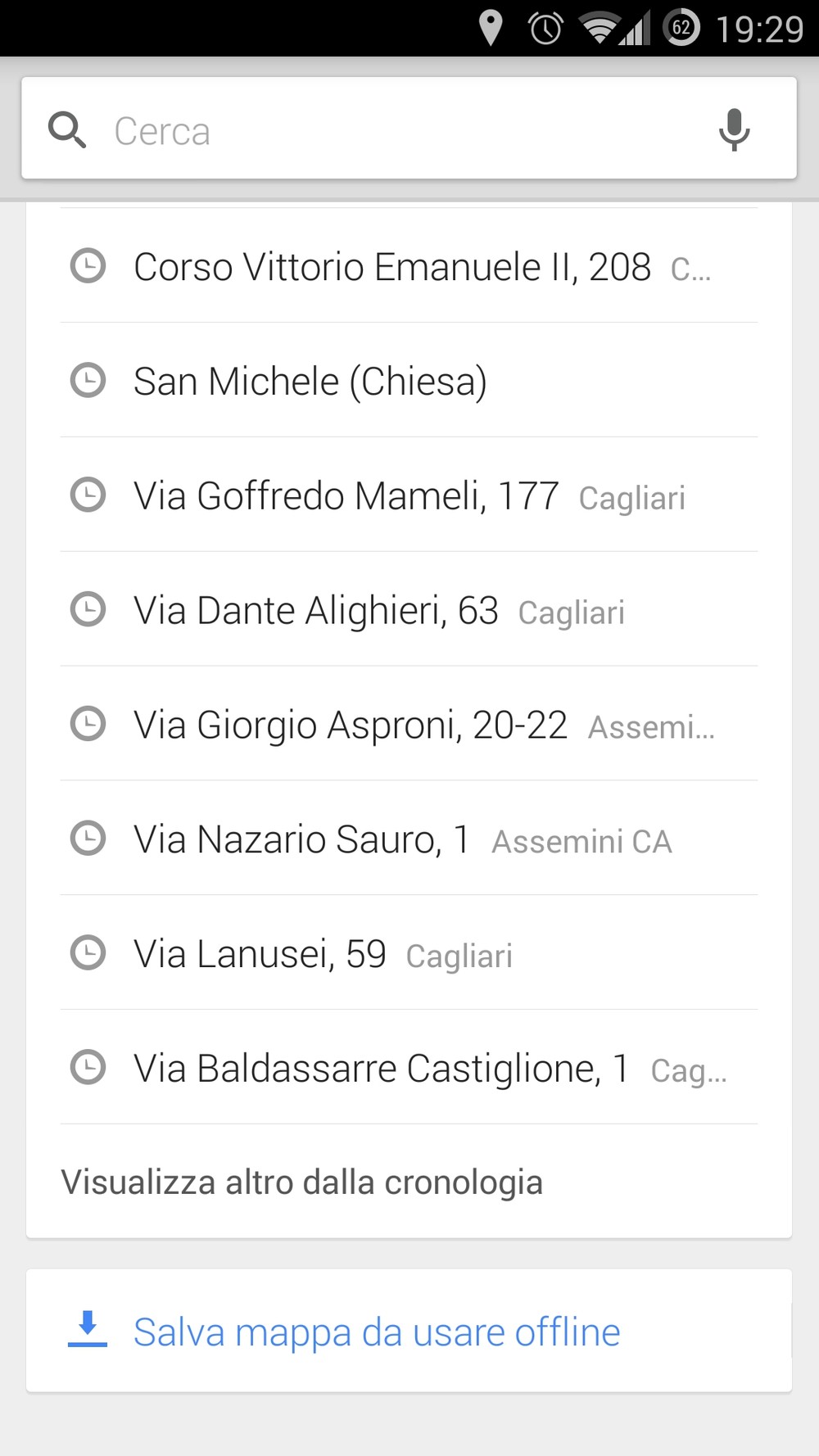Tap the battery level 62 indicator

[681, 29]
